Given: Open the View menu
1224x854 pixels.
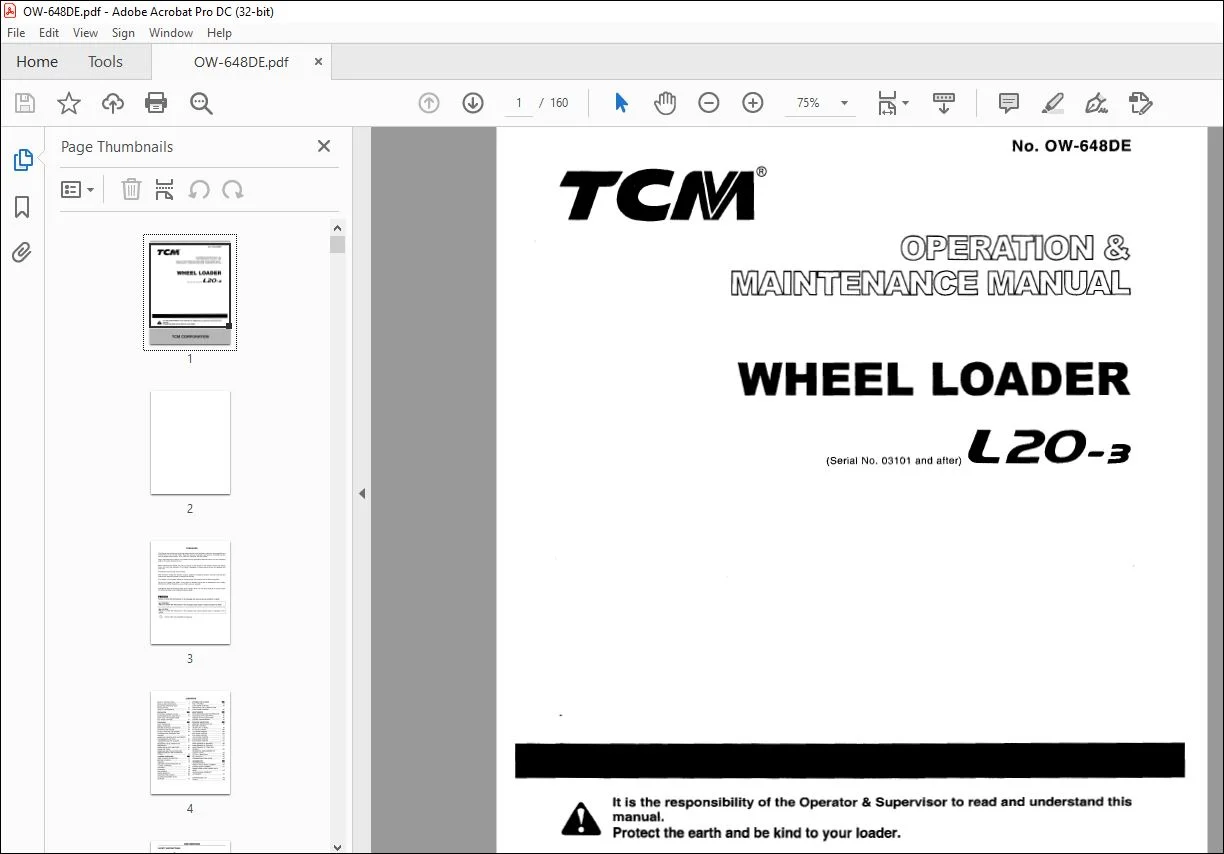Looking at the screenshot, I should [x=86, y=33].
